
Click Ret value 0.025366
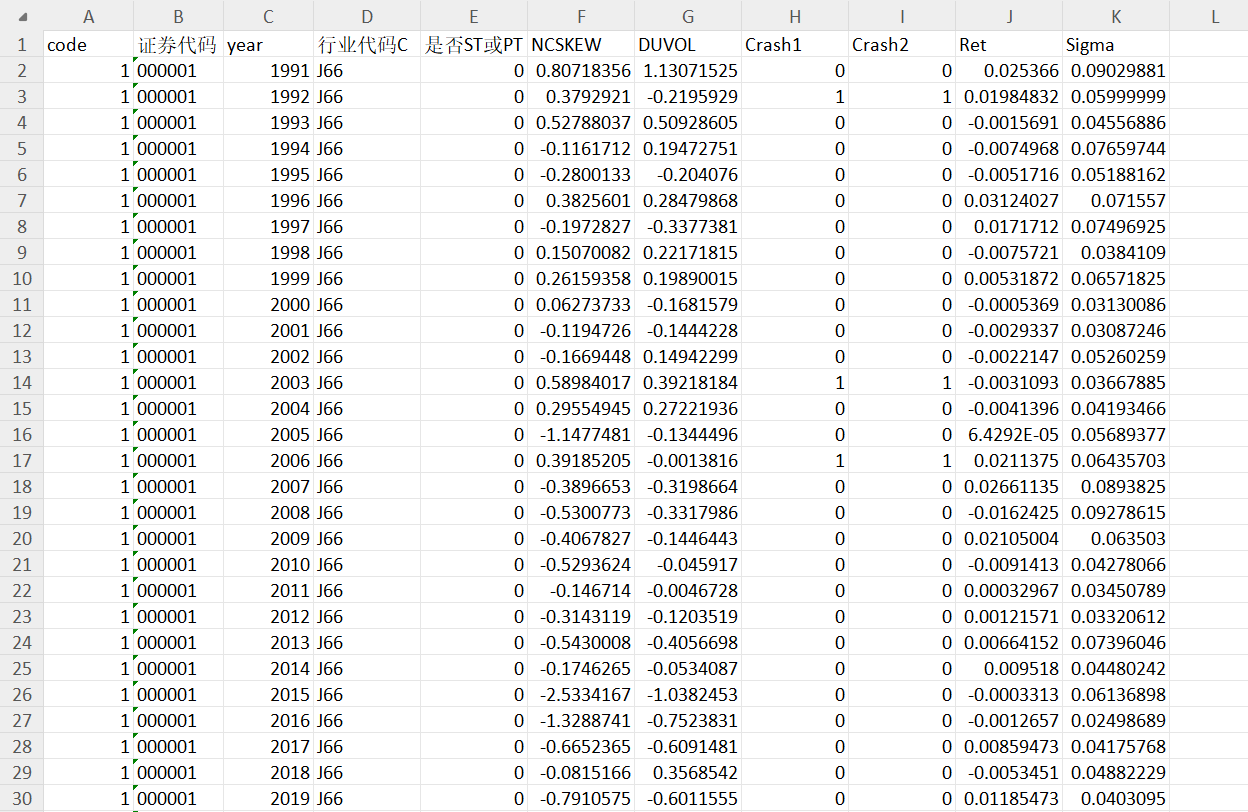pyautogui.click(x=1009, y=71)
